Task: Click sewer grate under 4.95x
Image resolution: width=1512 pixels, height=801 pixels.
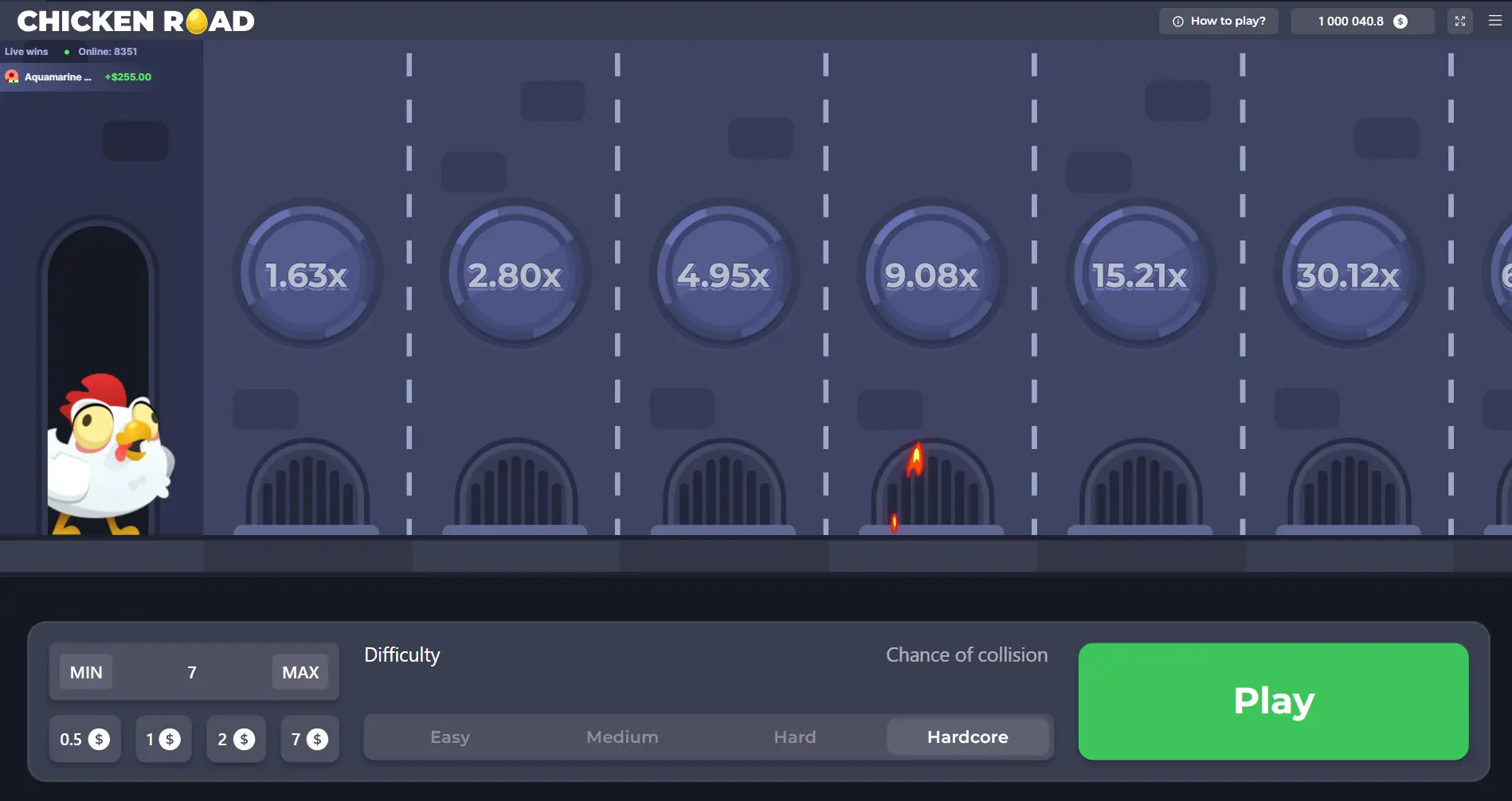Action: pyautogui.click(x=724, y=486)
